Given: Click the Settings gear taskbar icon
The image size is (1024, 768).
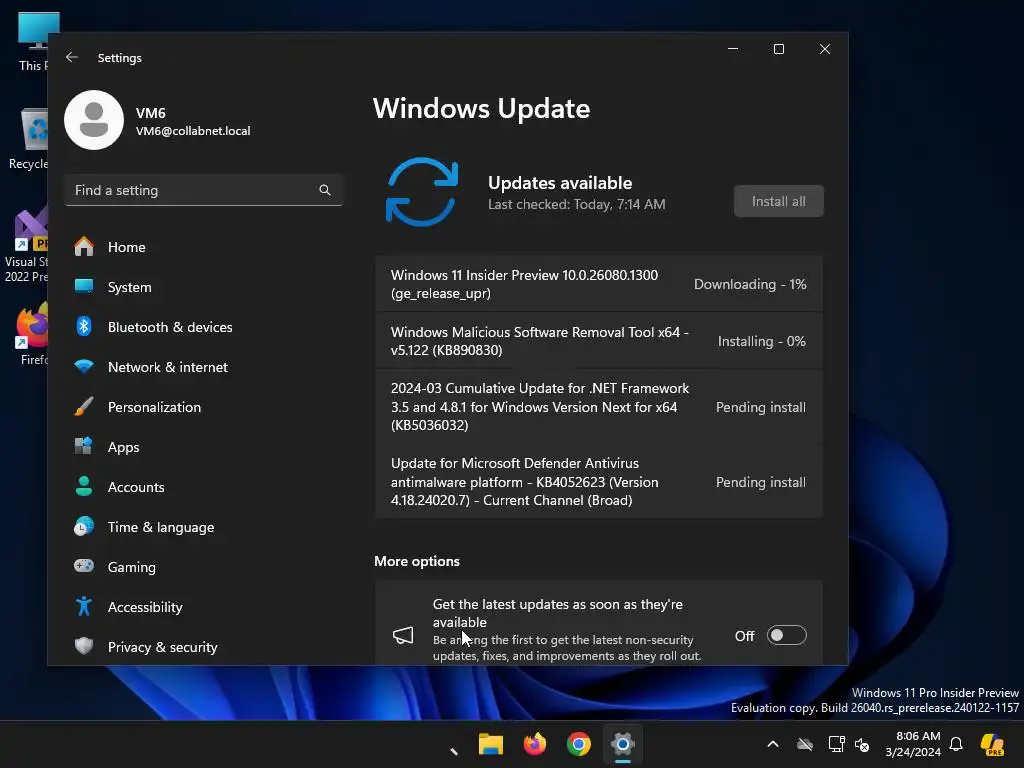Looking at the screenshot, I should [623, 744].
